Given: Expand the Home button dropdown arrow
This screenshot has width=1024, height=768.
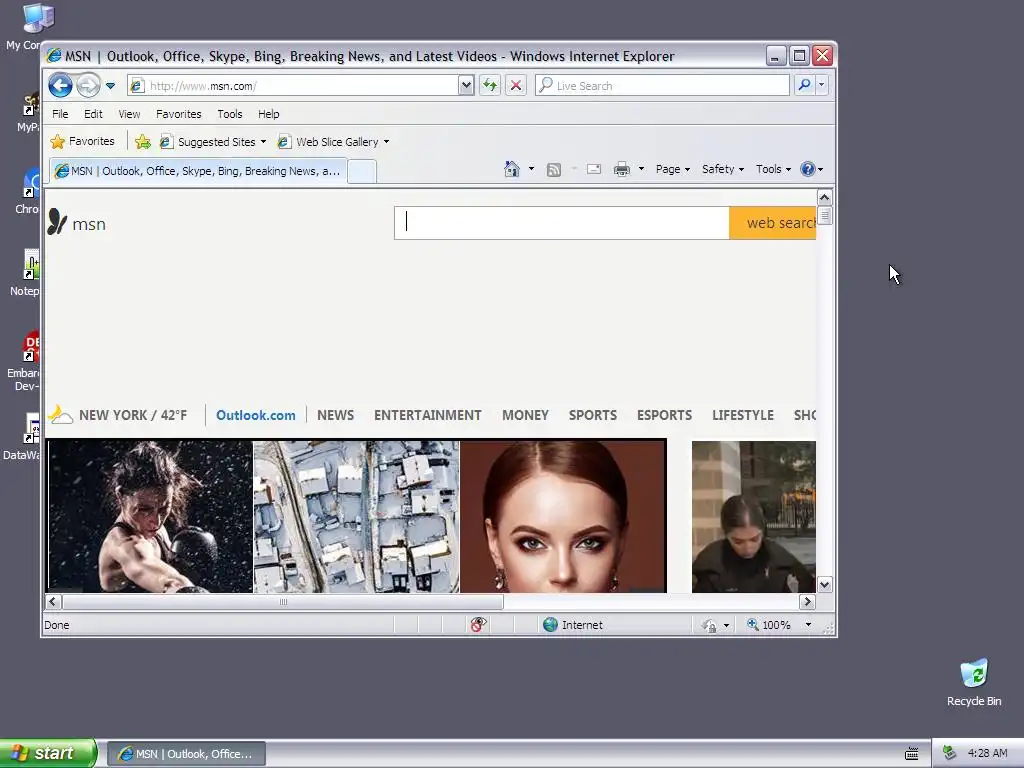Looking at the screenshot, I should tap(531, 169).
